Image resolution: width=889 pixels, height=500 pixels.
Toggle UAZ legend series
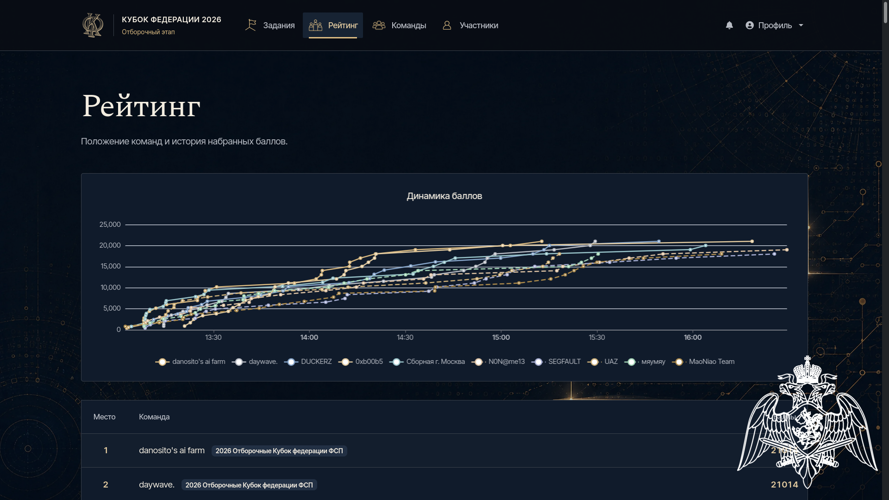(x=603, y=362)
